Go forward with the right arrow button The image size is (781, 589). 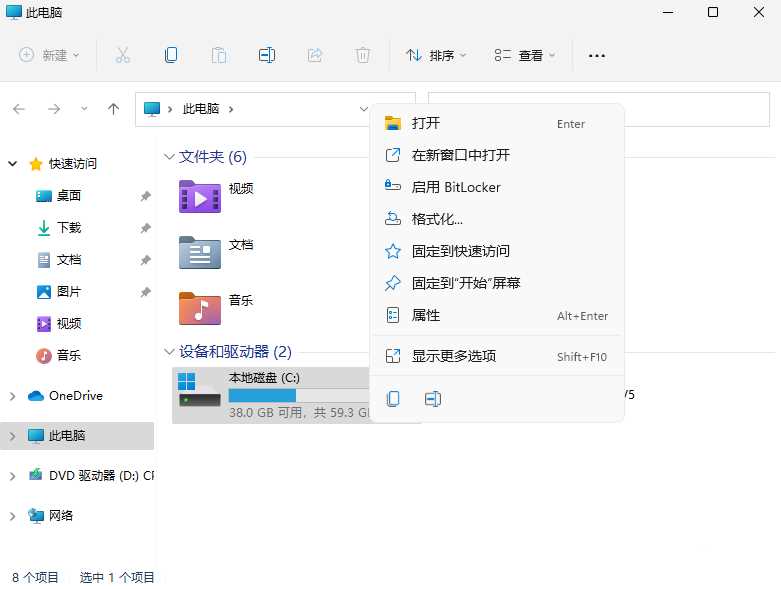pos(54,109)
